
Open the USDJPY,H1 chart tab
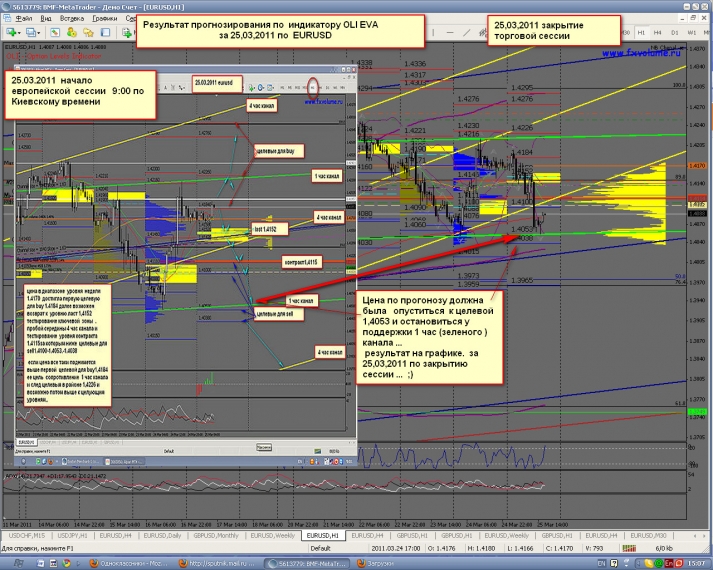tap(73, 535)
